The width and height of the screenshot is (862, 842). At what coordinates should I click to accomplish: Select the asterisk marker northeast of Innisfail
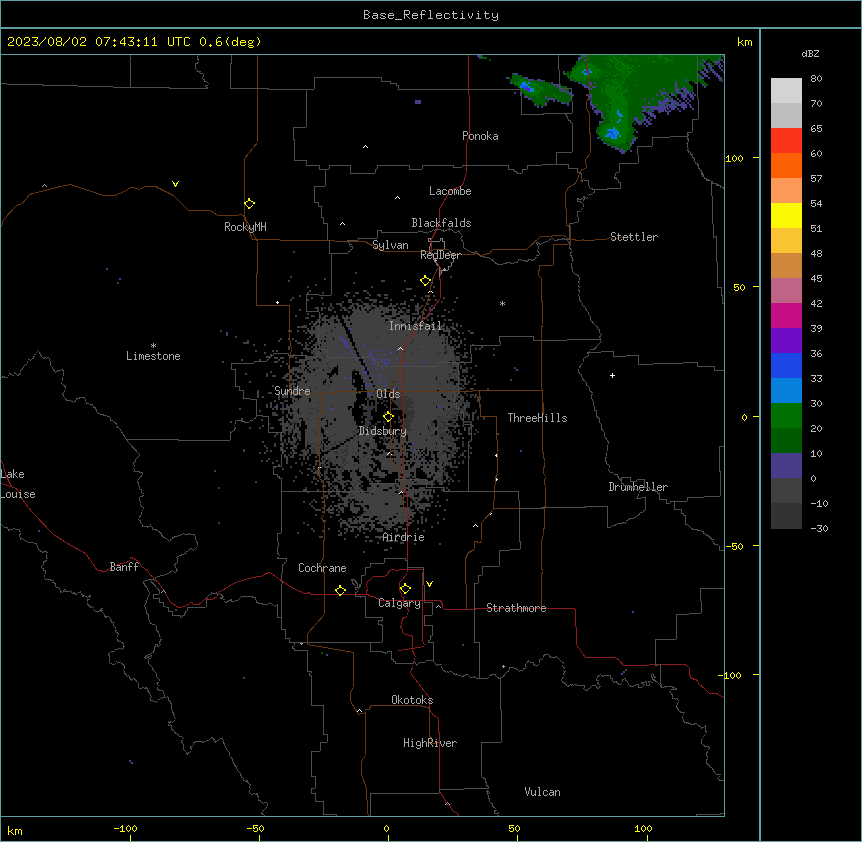point(502,303)
